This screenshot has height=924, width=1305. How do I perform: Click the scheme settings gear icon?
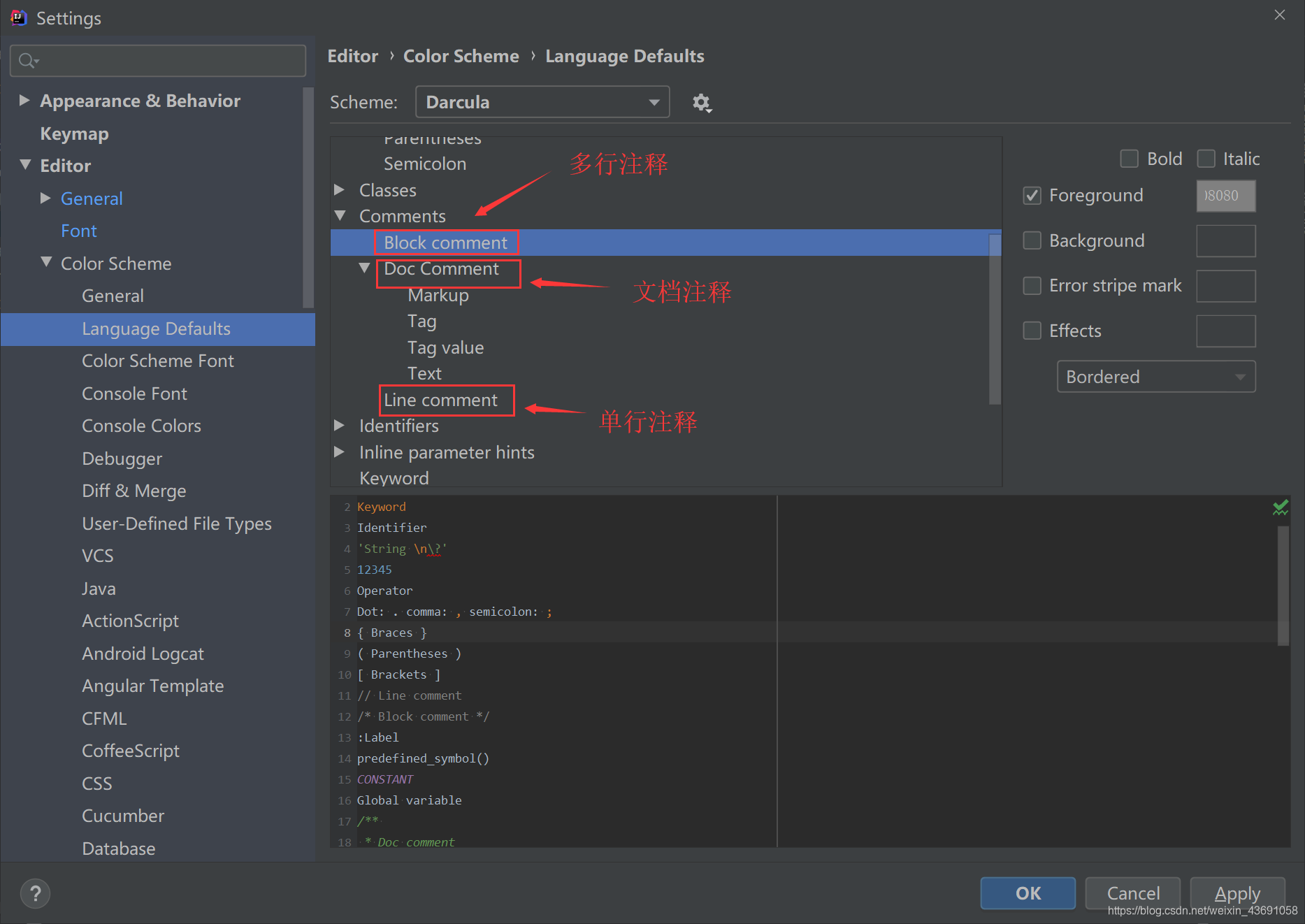coord(702,103)
